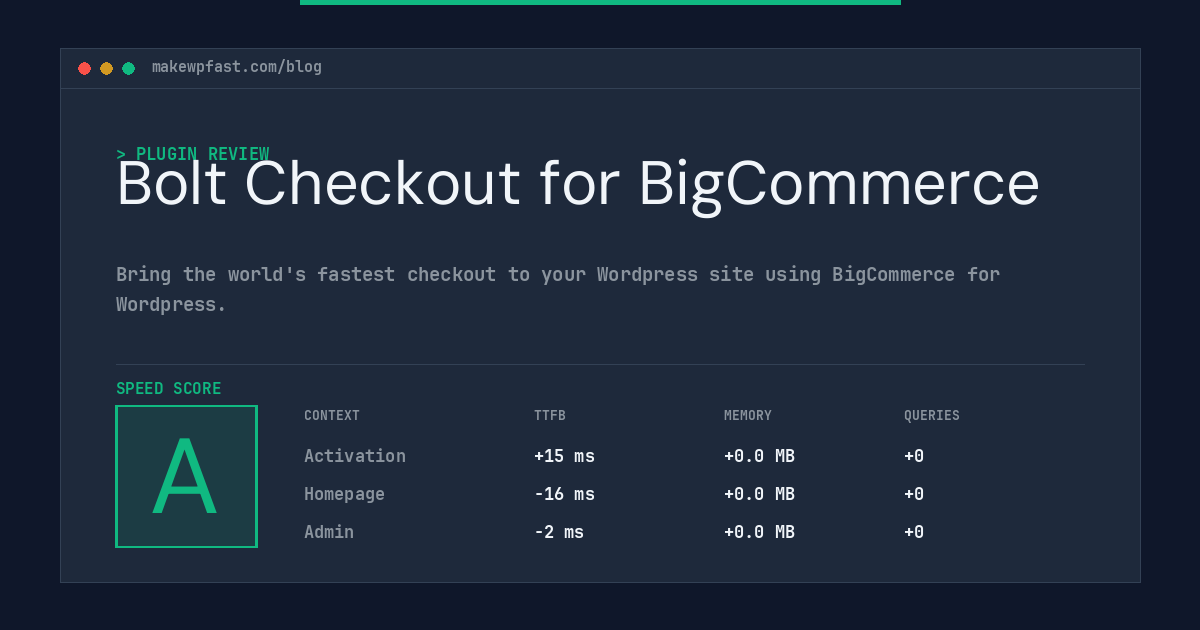Click Admin queries value +0
The height and width of the screenshot is (630, 1200).
click(914, 532)
